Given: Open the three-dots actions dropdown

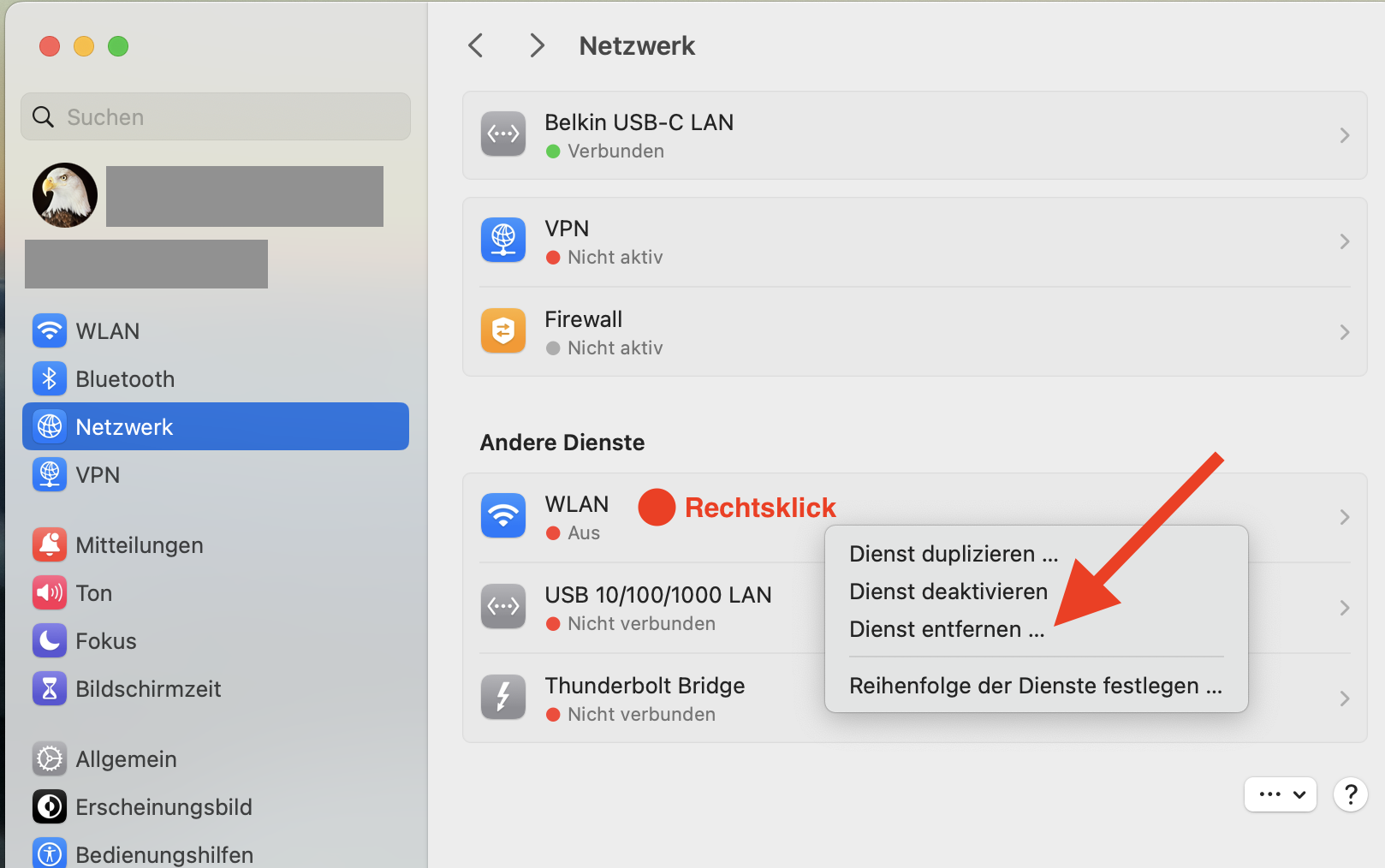Looking at the screenshot, I should click(1280, 794).
